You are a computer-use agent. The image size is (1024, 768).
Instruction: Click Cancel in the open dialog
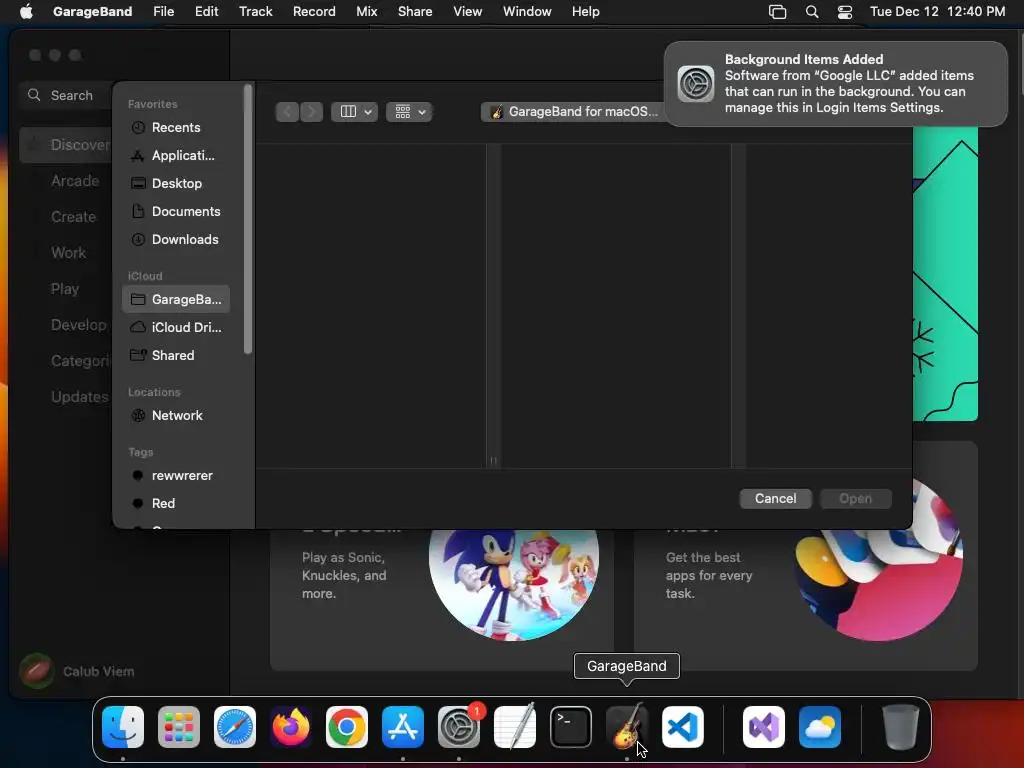click(775, 498)
